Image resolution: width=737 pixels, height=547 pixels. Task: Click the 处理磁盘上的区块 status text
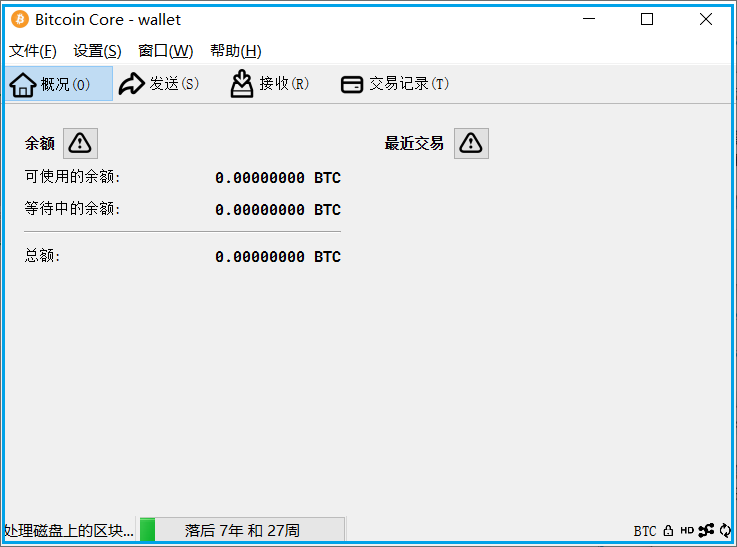(x=69, y=531)
